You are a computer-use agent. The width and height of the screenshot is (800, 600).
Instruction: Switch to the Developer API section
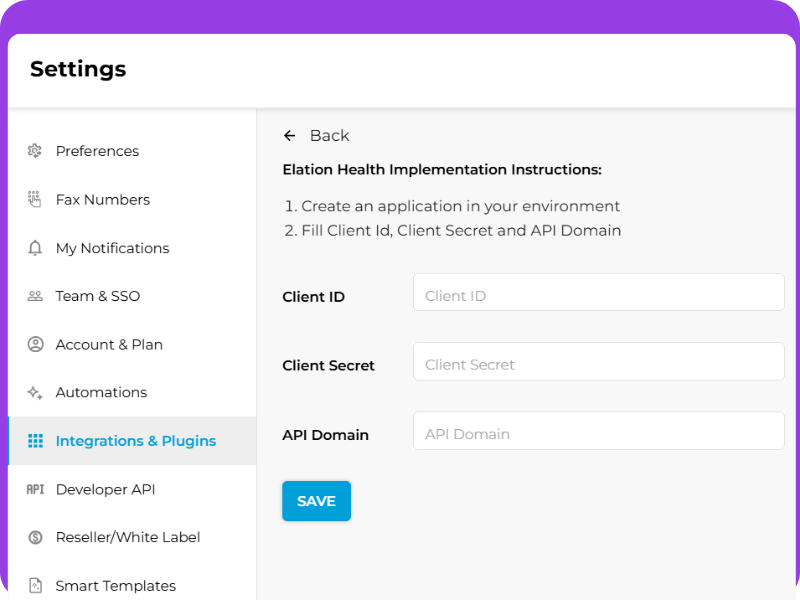pyautogui.click(x=105, y=489)
